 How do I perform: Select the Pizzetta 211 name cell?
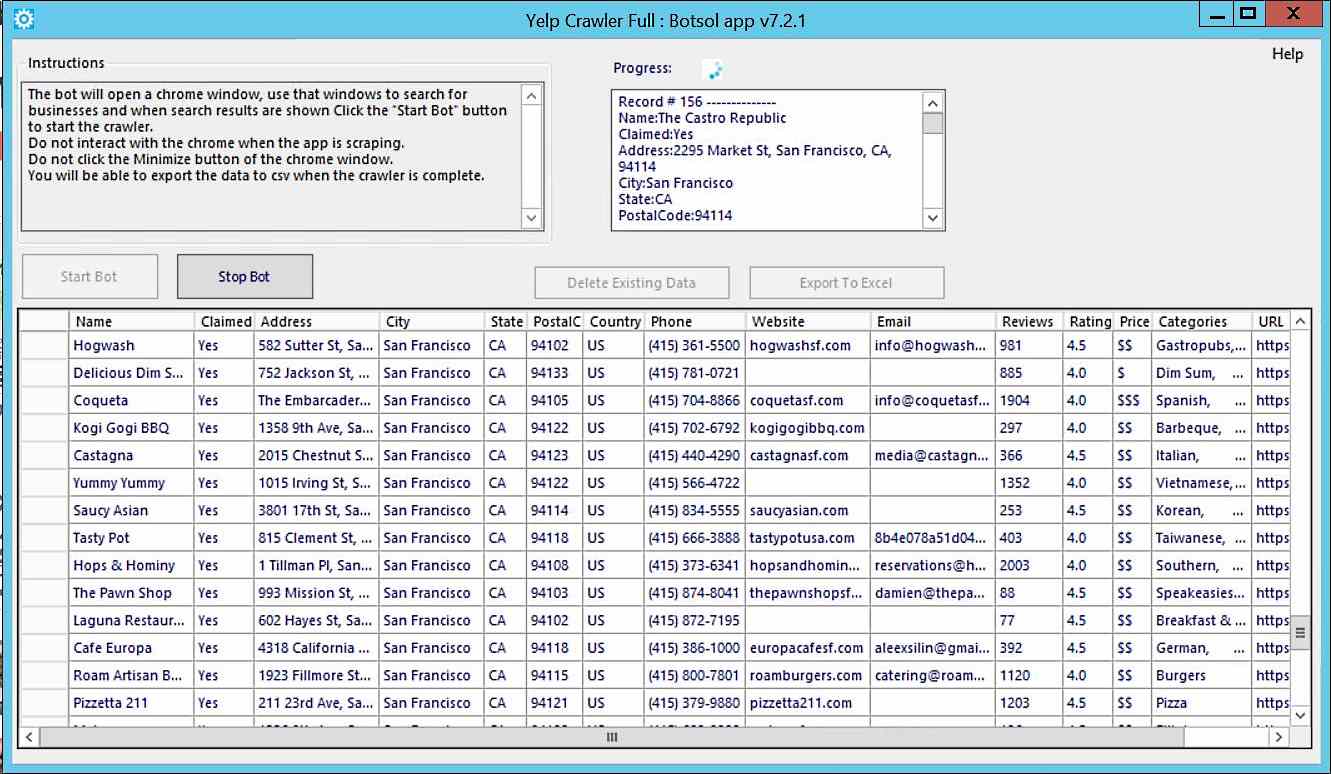[x=132, y=703]
